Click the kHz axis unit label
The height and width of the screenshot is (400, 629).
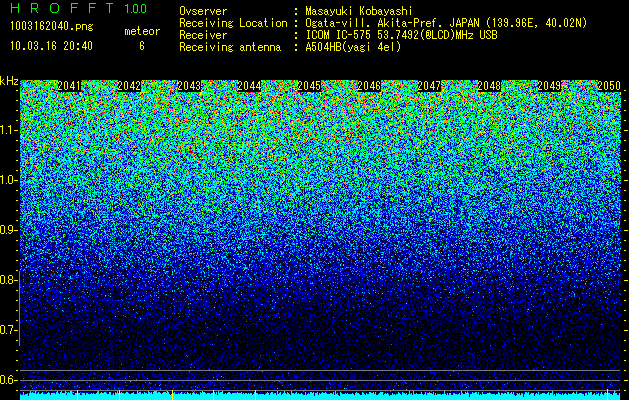(x=9, y=81)
